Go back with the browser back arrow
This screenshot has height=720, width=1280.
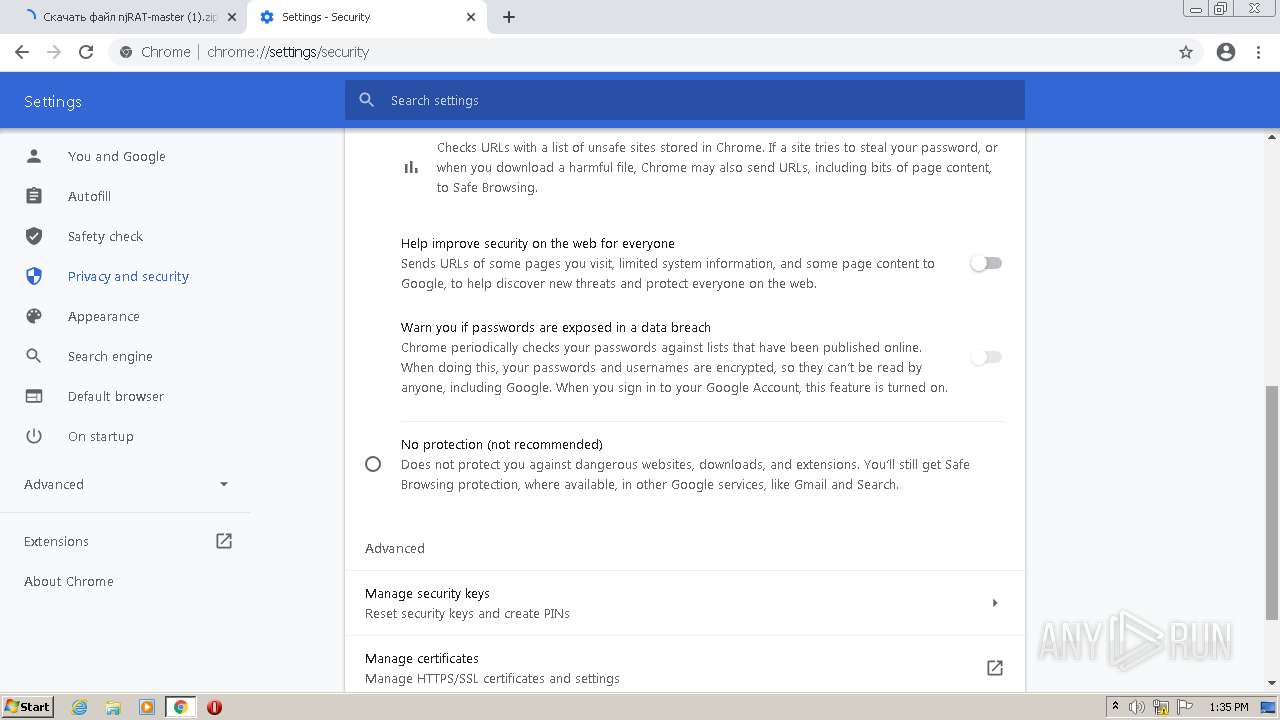click(x=22, y=52)
